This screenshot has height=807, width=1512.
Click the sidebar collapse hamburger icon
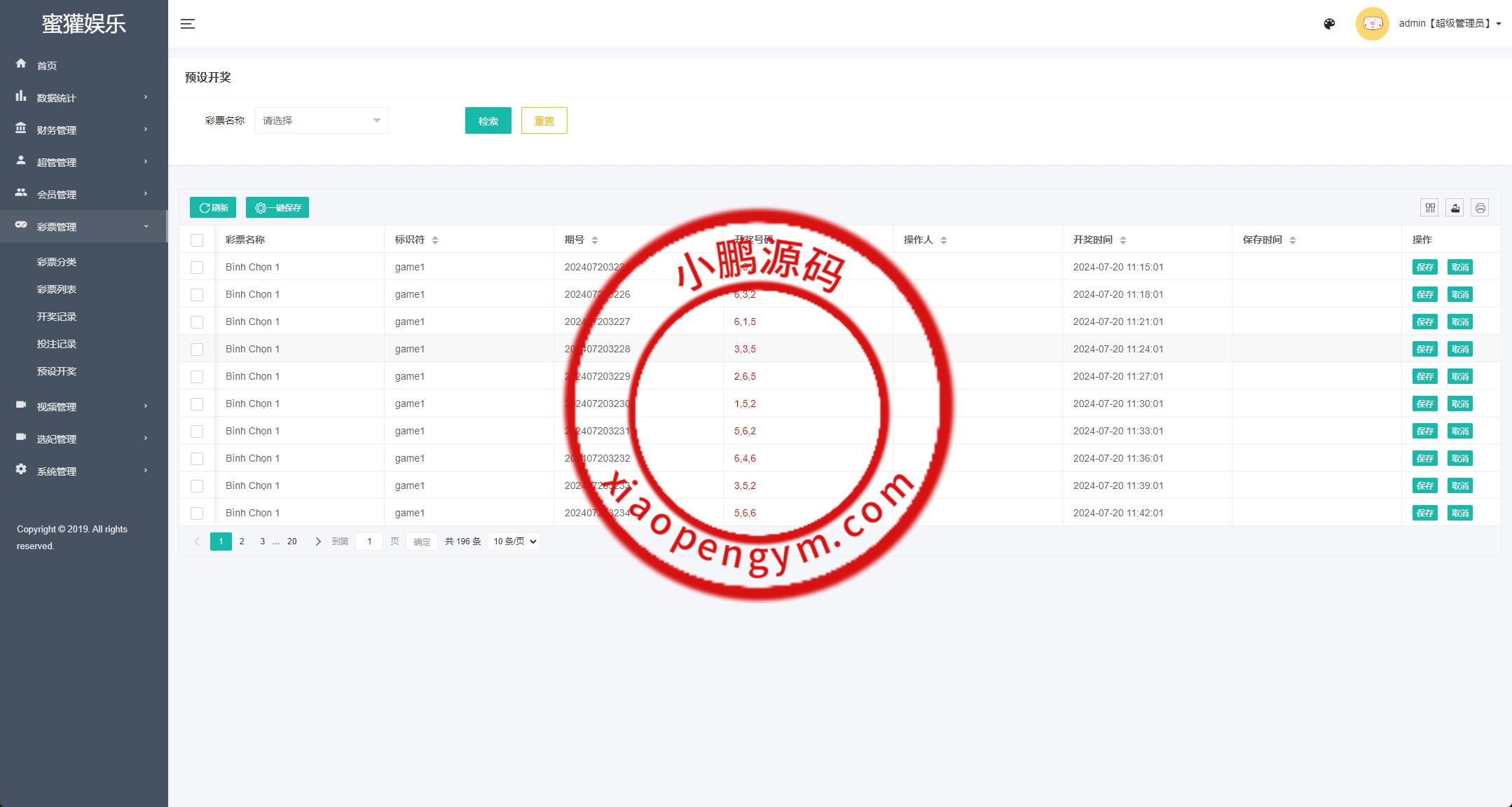point(187,24)
